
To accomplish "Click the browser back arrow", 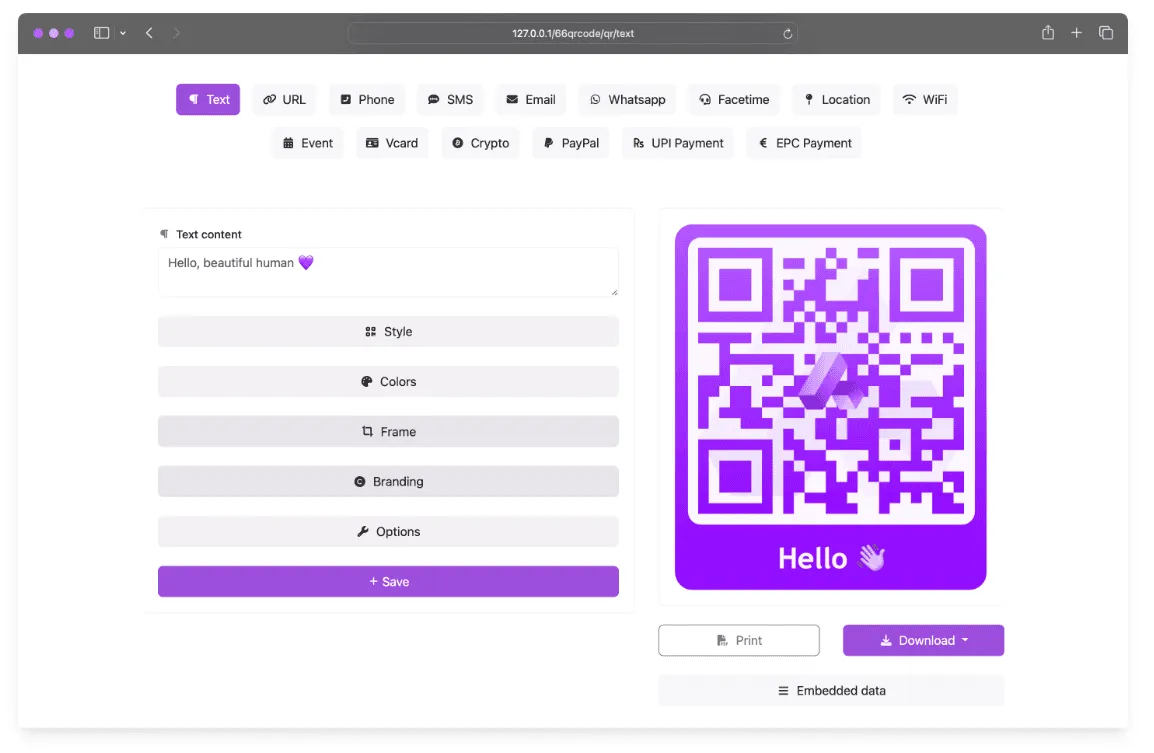I will click(x=149, y=33).
